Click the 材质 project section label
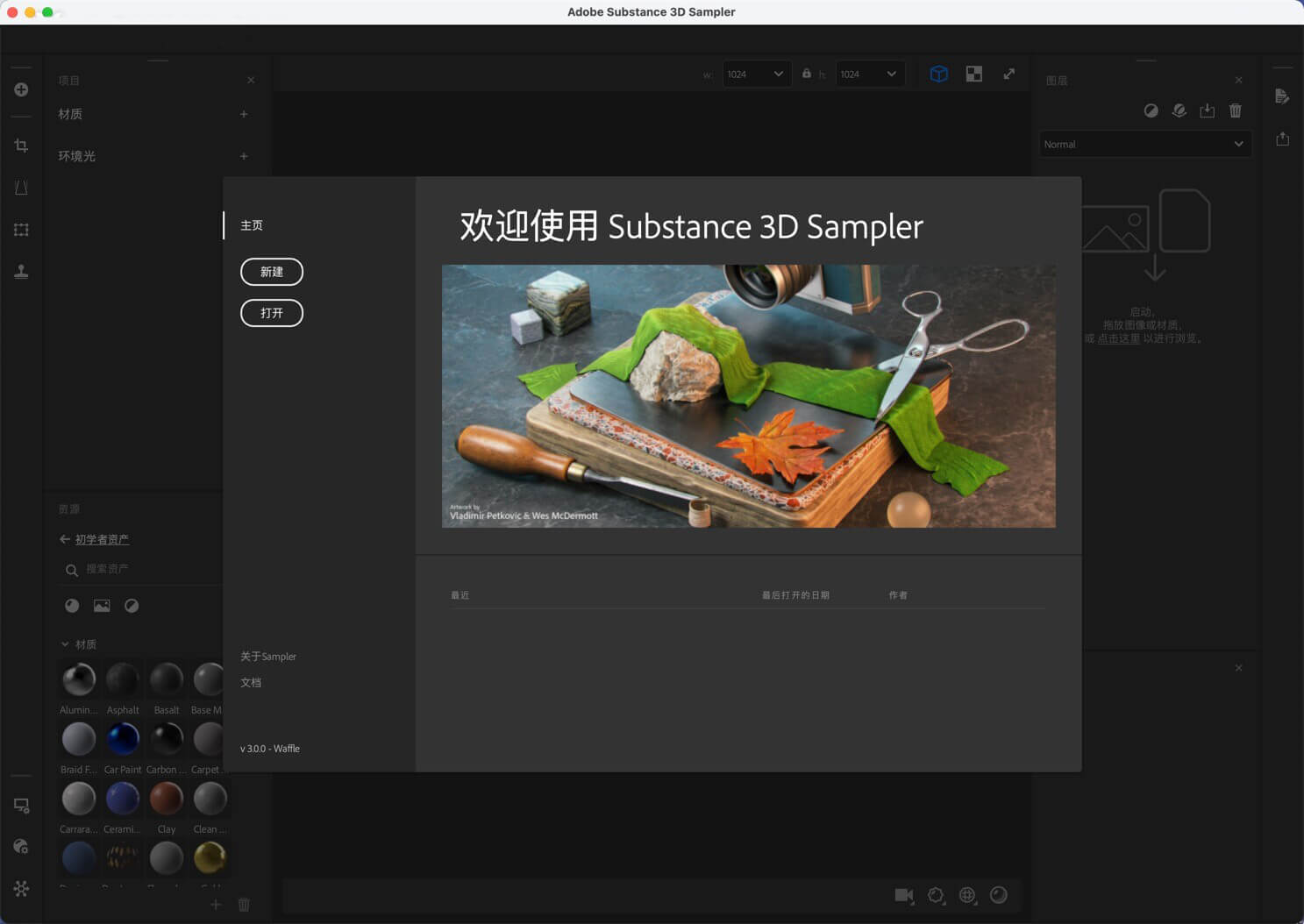This screenshot has width=1304, height=924. pyautogui.click(x=70, y=114)
